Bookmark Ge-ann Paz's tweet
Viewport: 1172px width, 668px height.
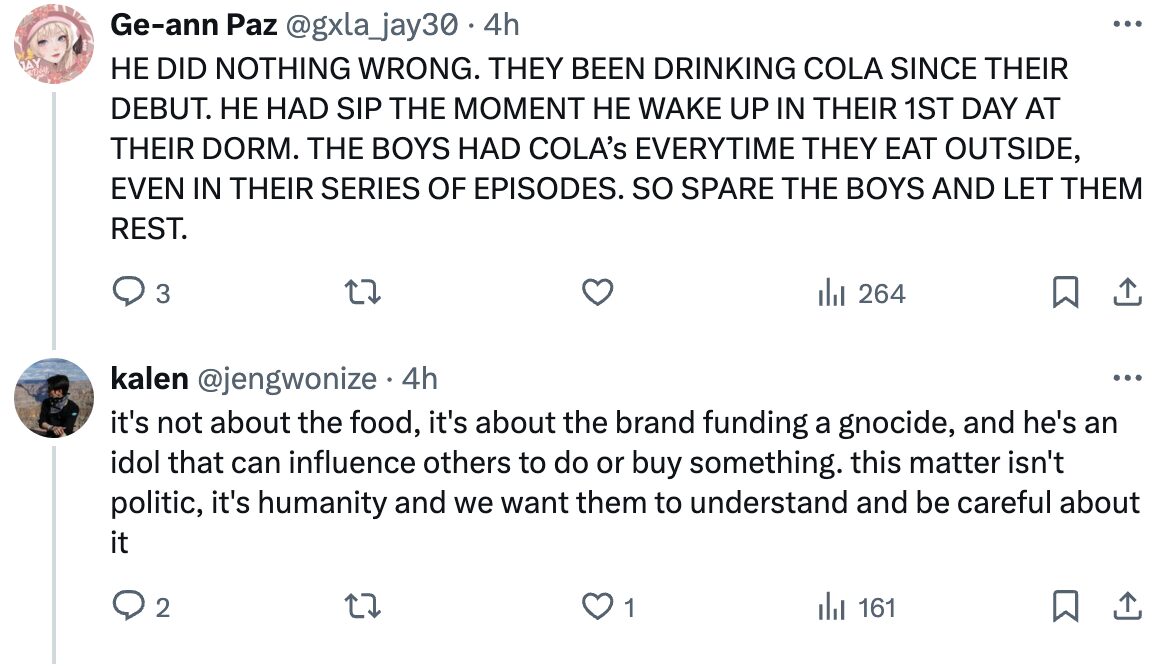tap(1066, 293)
